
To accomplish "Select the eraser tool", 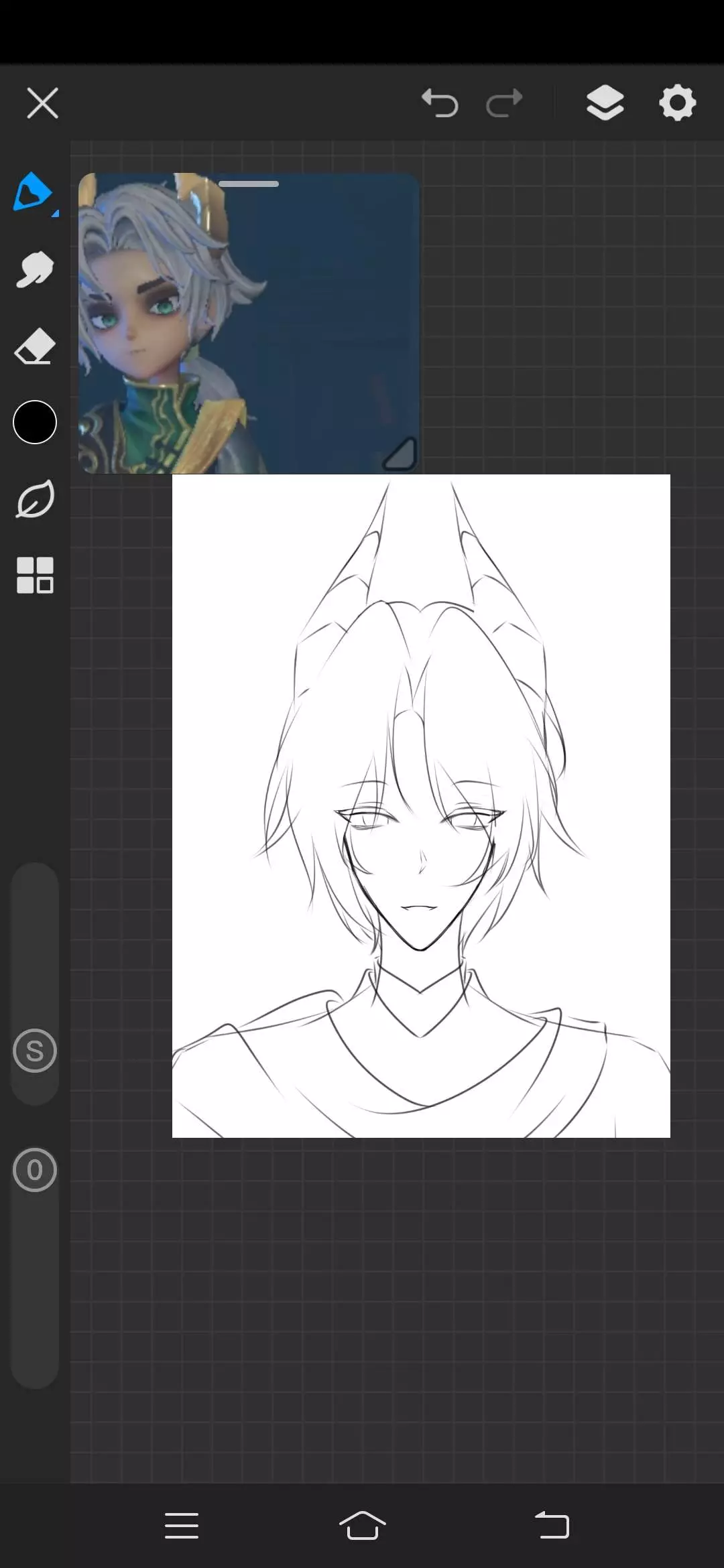I will point(34,346).
